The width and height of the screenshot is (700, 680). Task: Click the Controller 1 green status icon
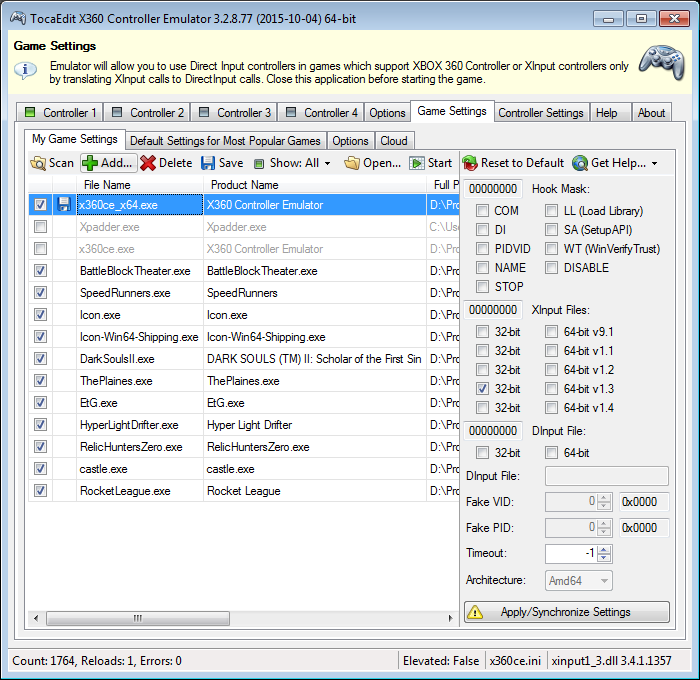30,112
